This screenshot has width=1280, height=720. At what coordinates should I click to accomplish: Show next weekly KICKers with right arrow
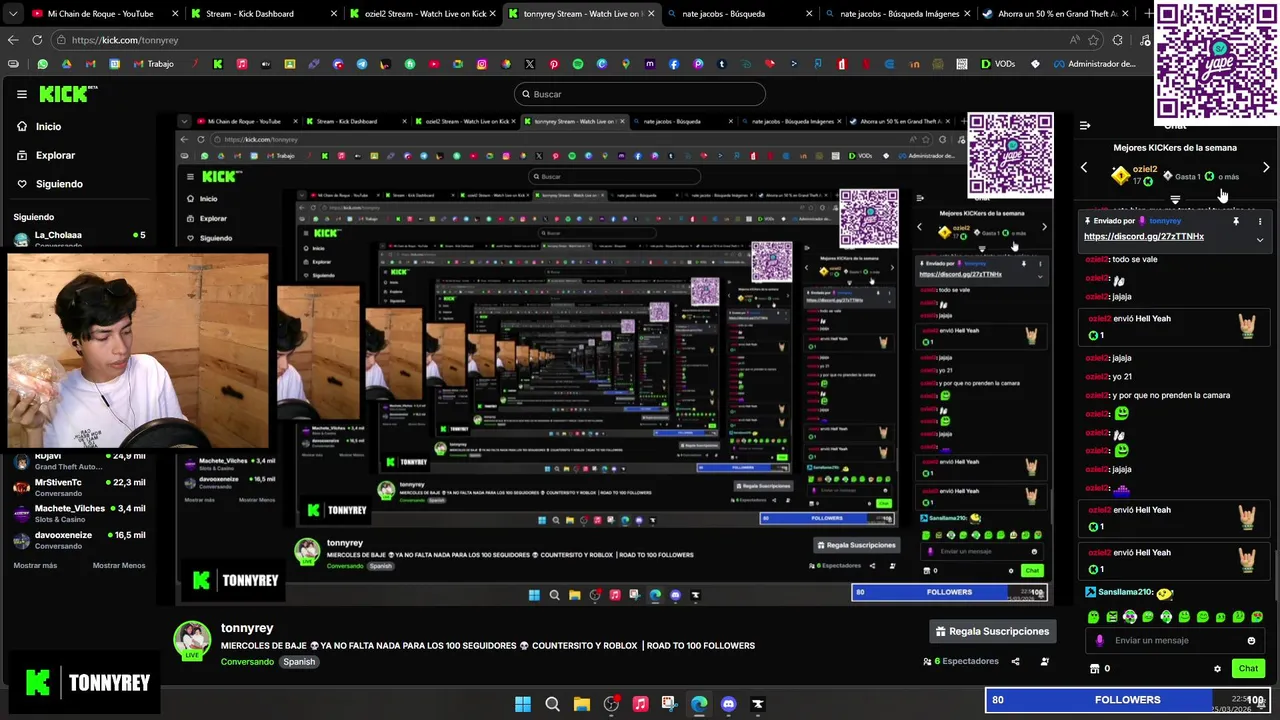(x=1266, y=168)
